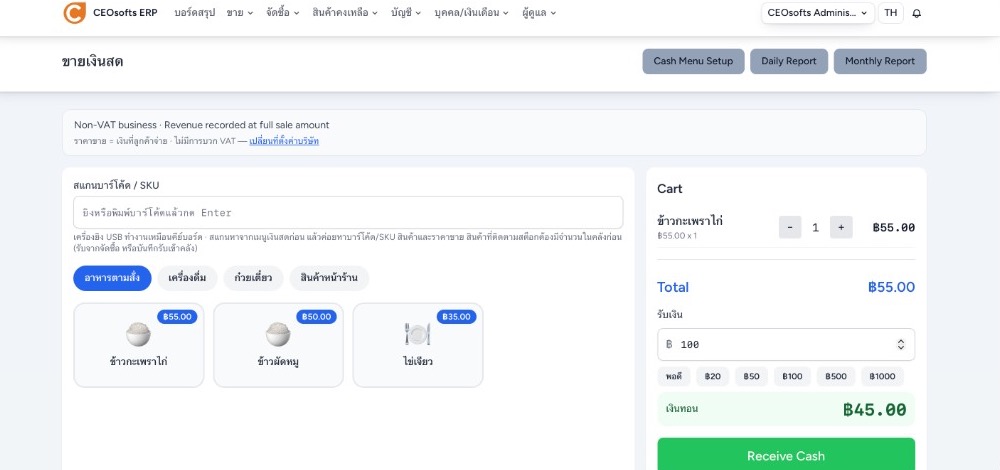Select the ก๋วยเตี๋ยว category tab
The width and height of the screenshot is (1000, 470).
click(253, 278)
